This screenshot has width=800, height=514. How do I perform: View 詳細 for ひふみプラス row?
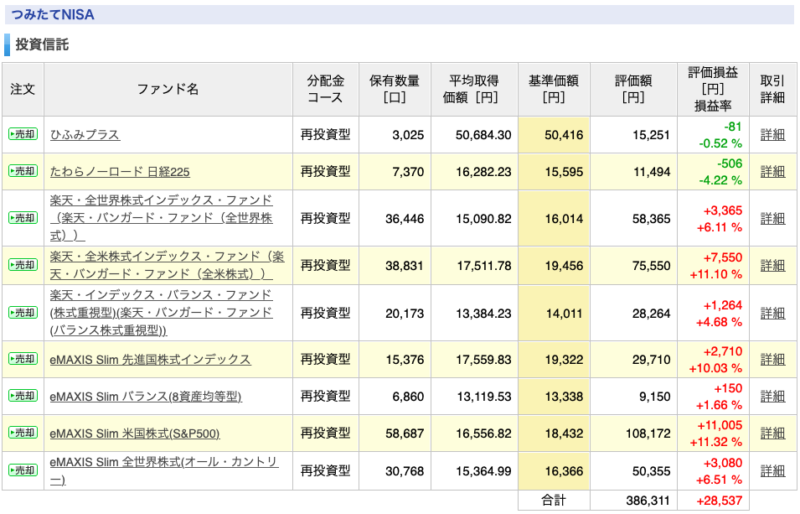pos(772,135)
